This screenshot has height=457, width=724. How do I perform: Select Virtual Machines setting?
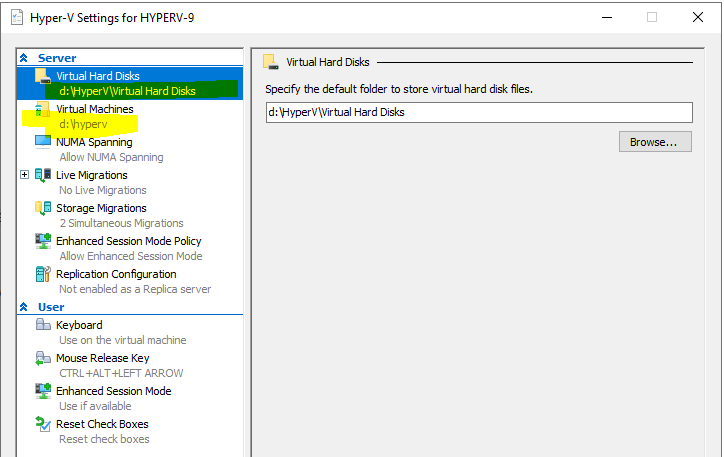click(x=95, y=109)
